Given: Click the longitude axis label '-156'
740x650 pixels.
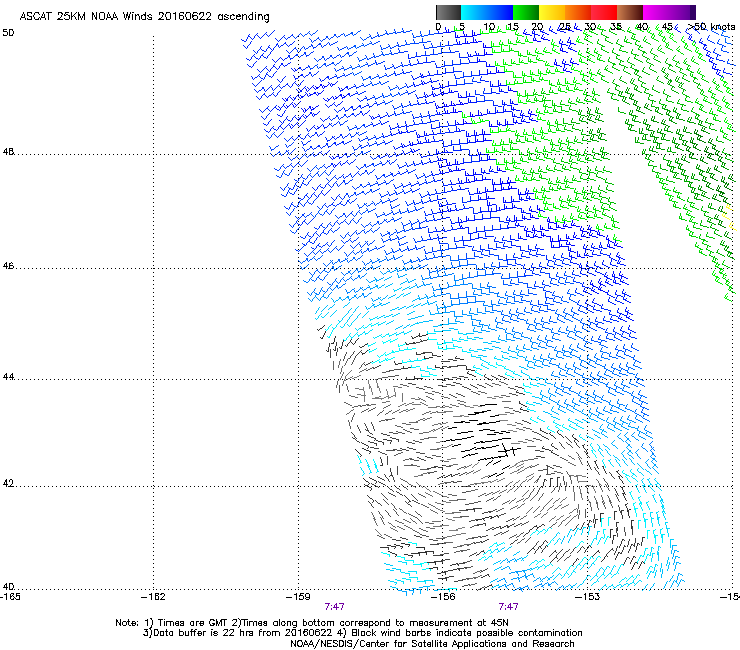Looking at the screenshot, I should tap(443, 597).
